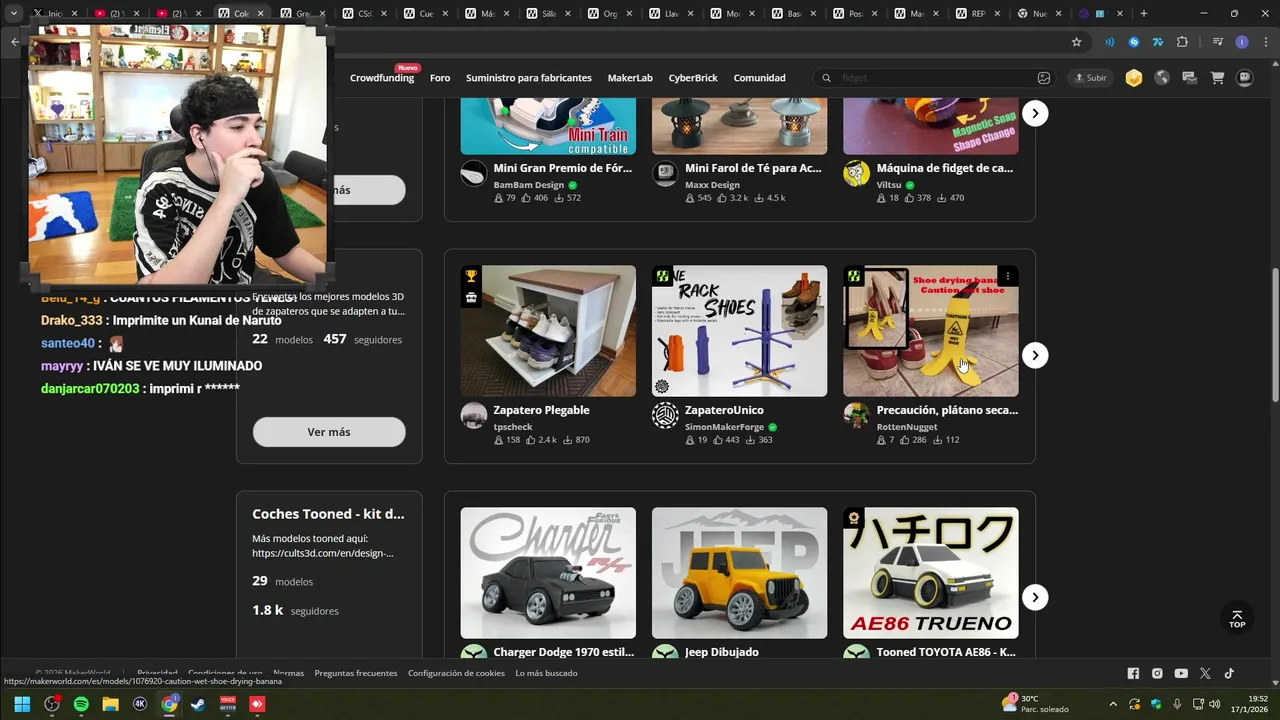Viewport: 1280px width, 720px height.
Task: Open the Comunidad menu item
Action: [x=759, y=78]
